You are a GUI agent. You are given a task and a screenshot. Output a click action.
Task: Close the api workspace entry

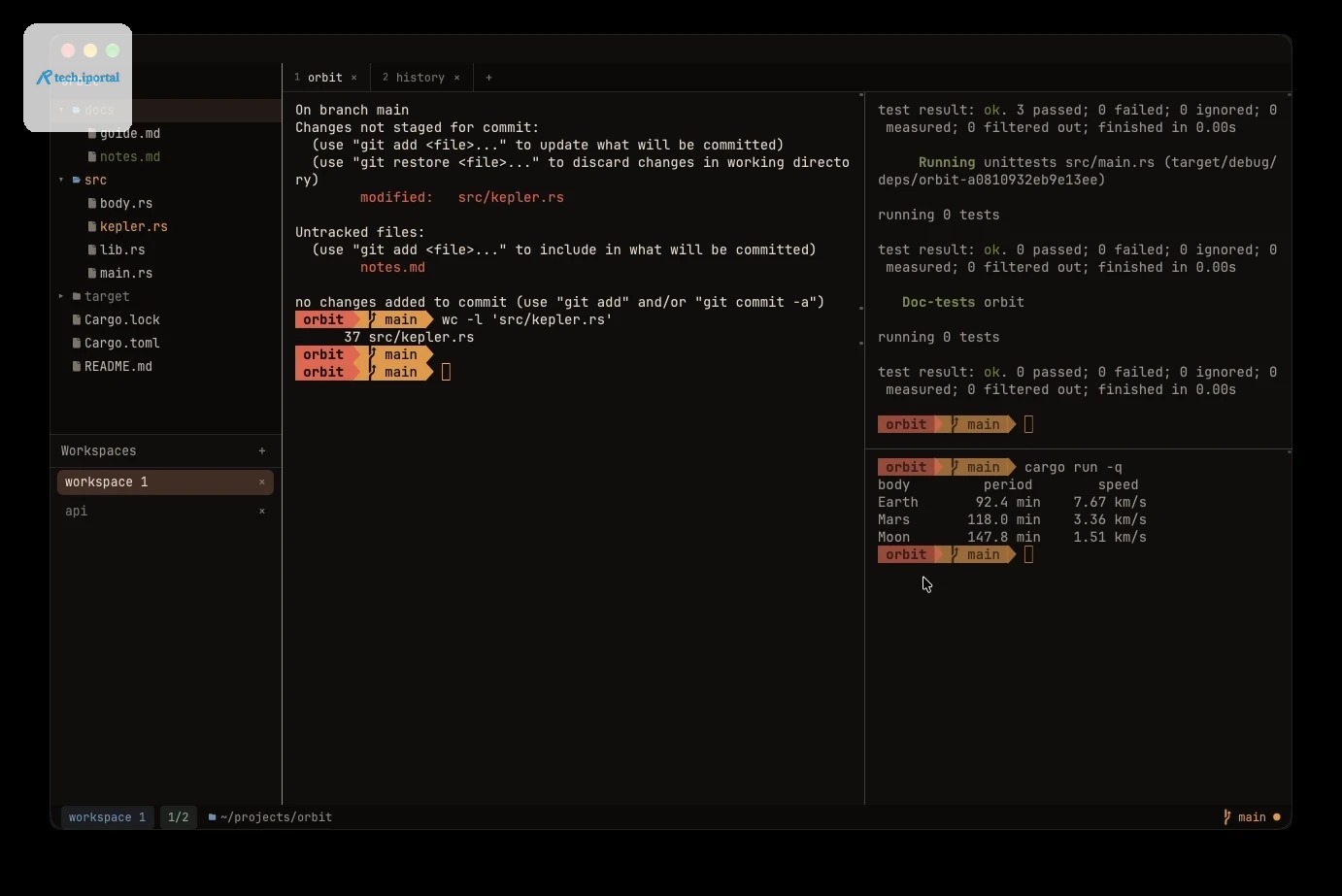pos(262,512)
